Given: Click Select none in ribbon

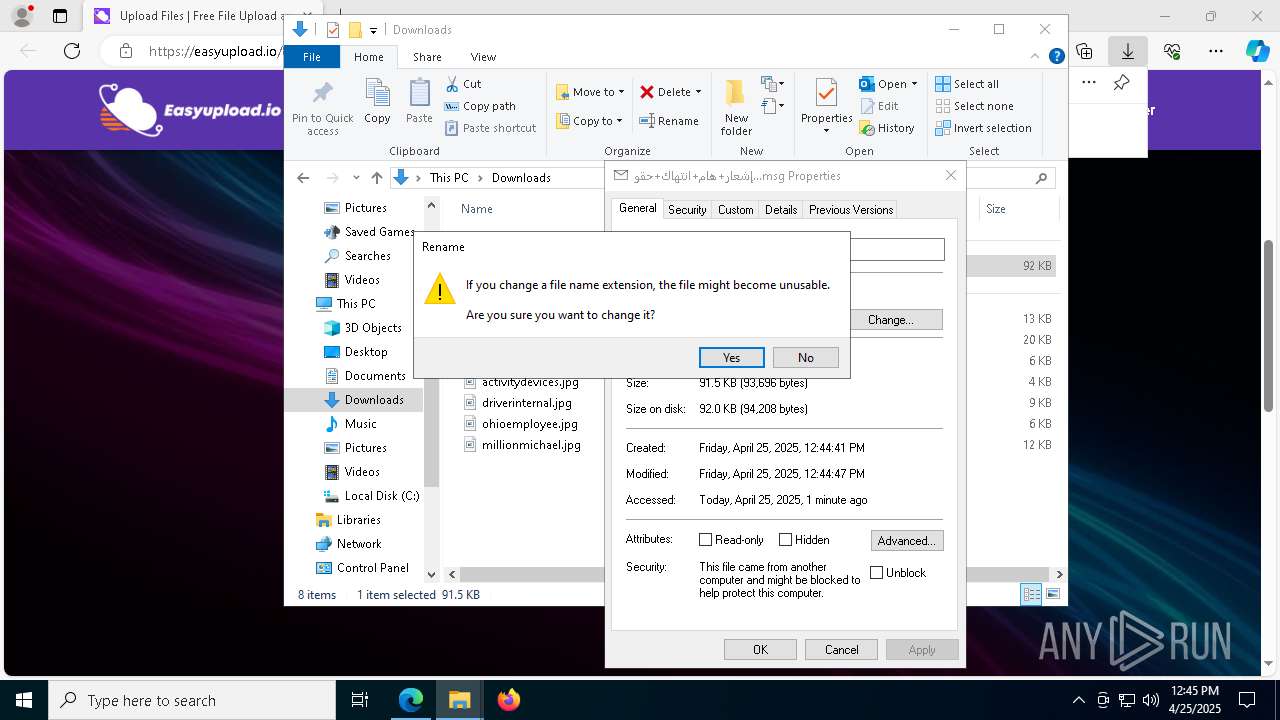Looking at the screenshot, I should [974, 106].
